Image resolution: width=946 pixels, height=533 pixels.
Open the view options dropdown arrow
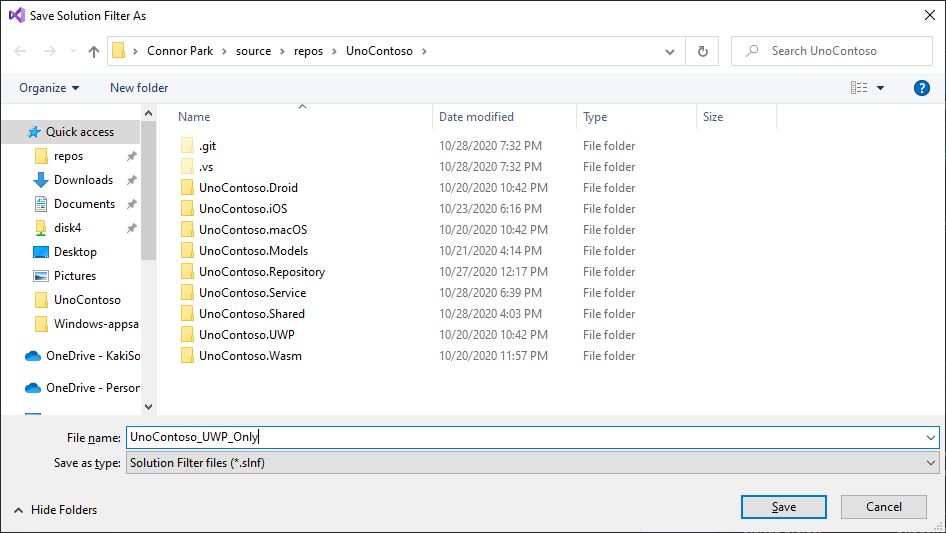click(x=880, y=88)
